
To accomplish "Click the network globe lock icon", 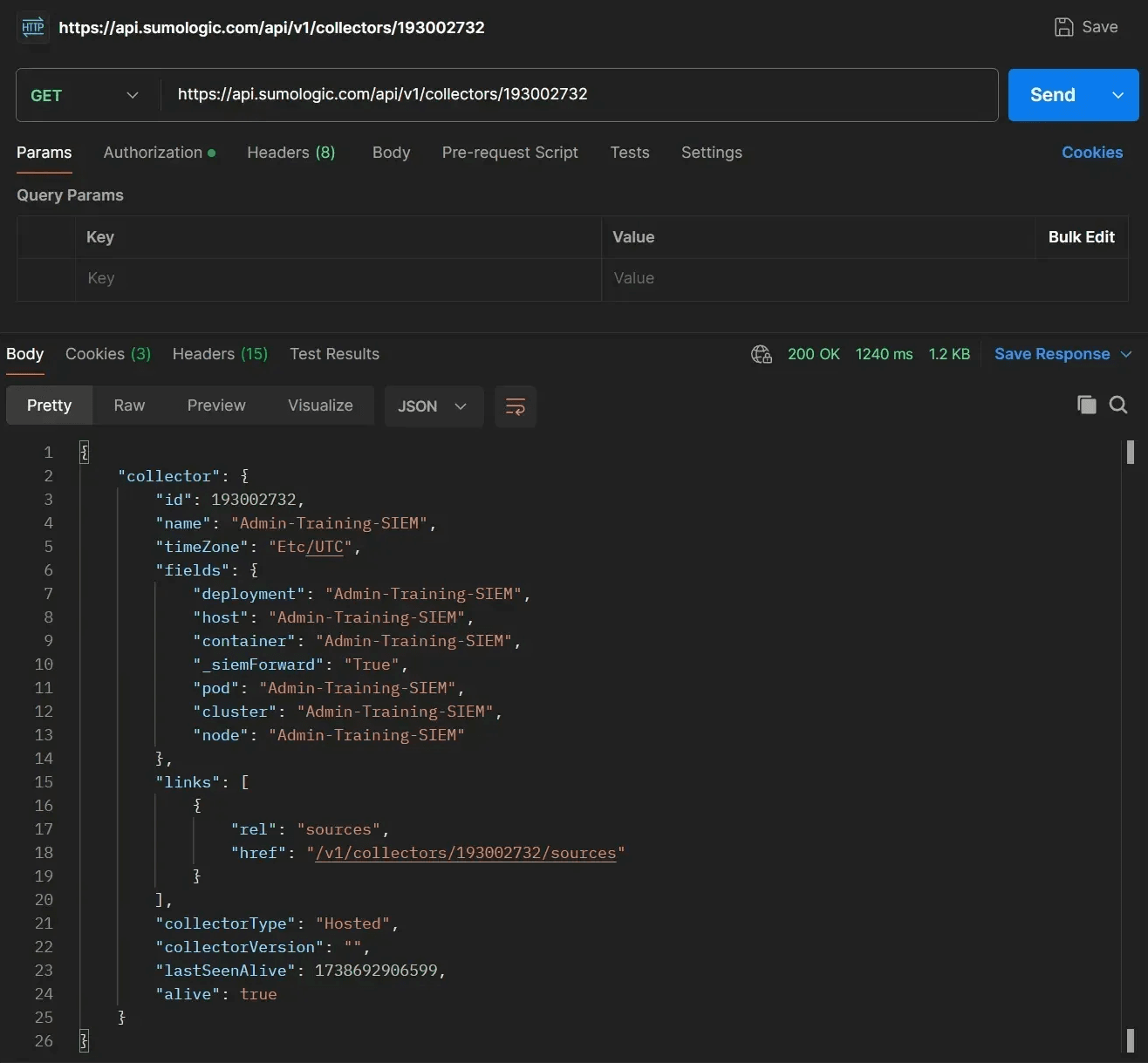I will click(x=762, y=354).
